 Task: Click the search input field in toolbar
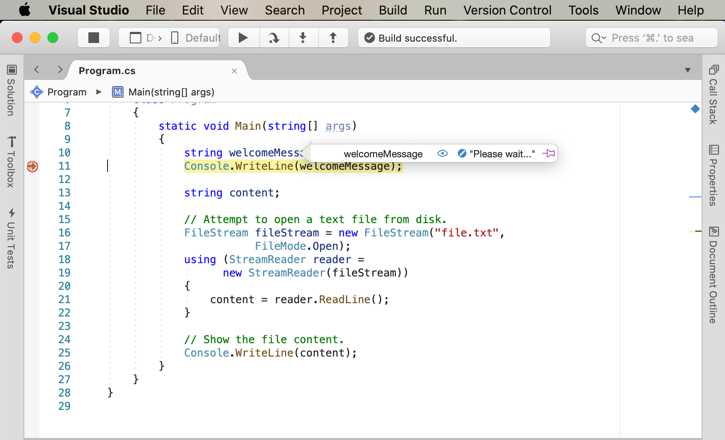coord(651,37)
